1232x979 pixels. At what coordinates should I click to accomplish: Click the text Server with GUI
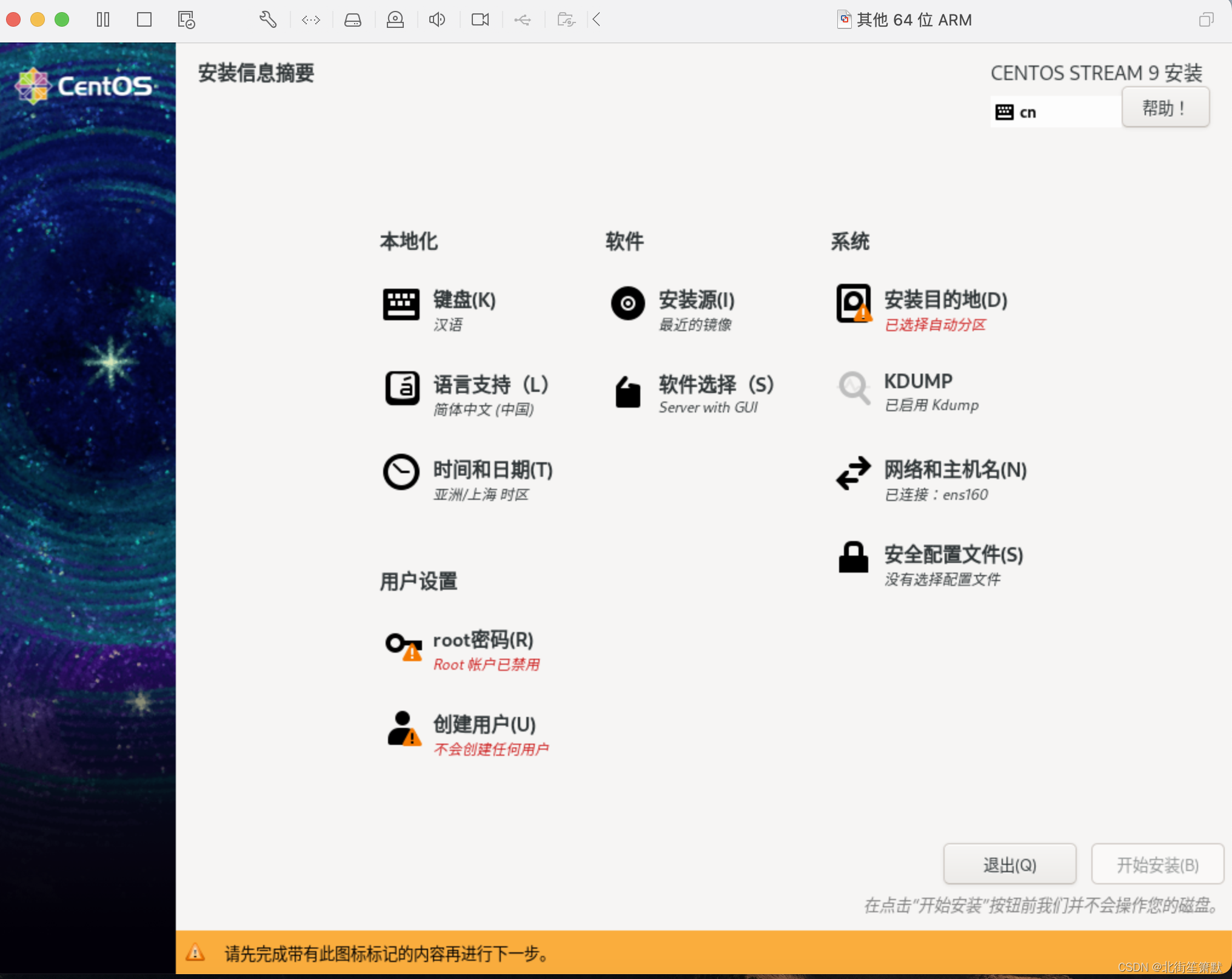pos(708,408)
